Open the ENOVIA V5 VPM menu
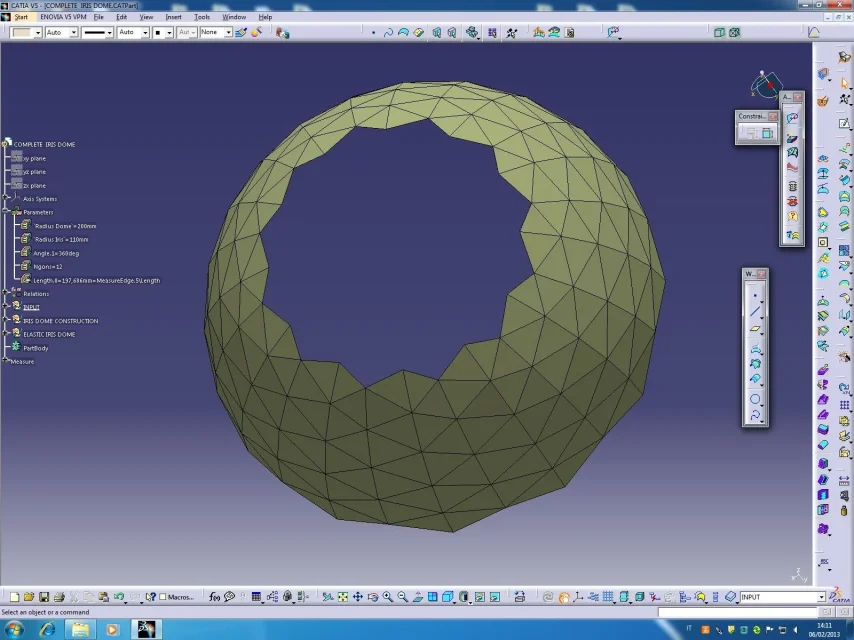Screen dimensions: 854x640 coord(63,17)
